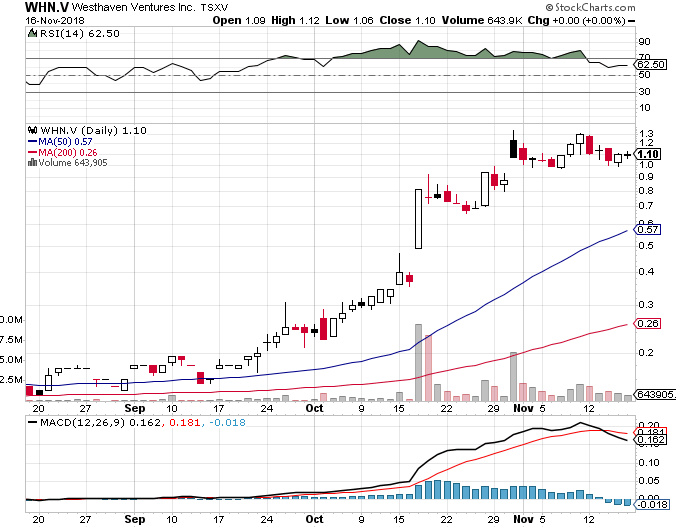The height and width of the screenshot is (529, 685).
Task: Click the blue -0.018 histogram value in MACD legend
Action: pyautogui.click(x=228, y=422)
